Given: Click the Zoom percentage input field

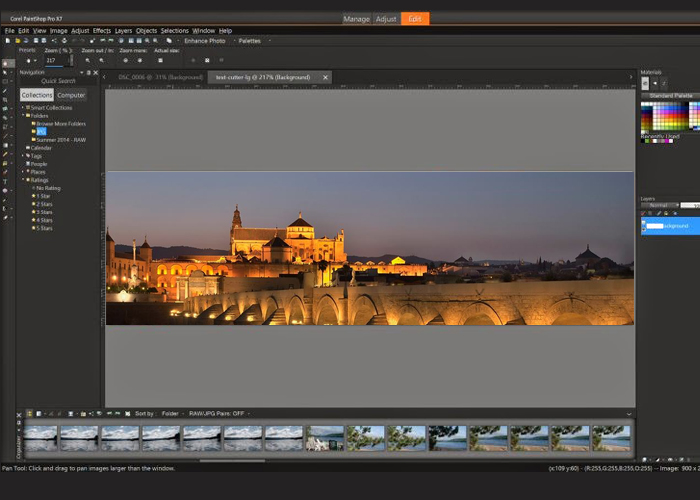Looking at the screenshot, I should tap(52, 60).
